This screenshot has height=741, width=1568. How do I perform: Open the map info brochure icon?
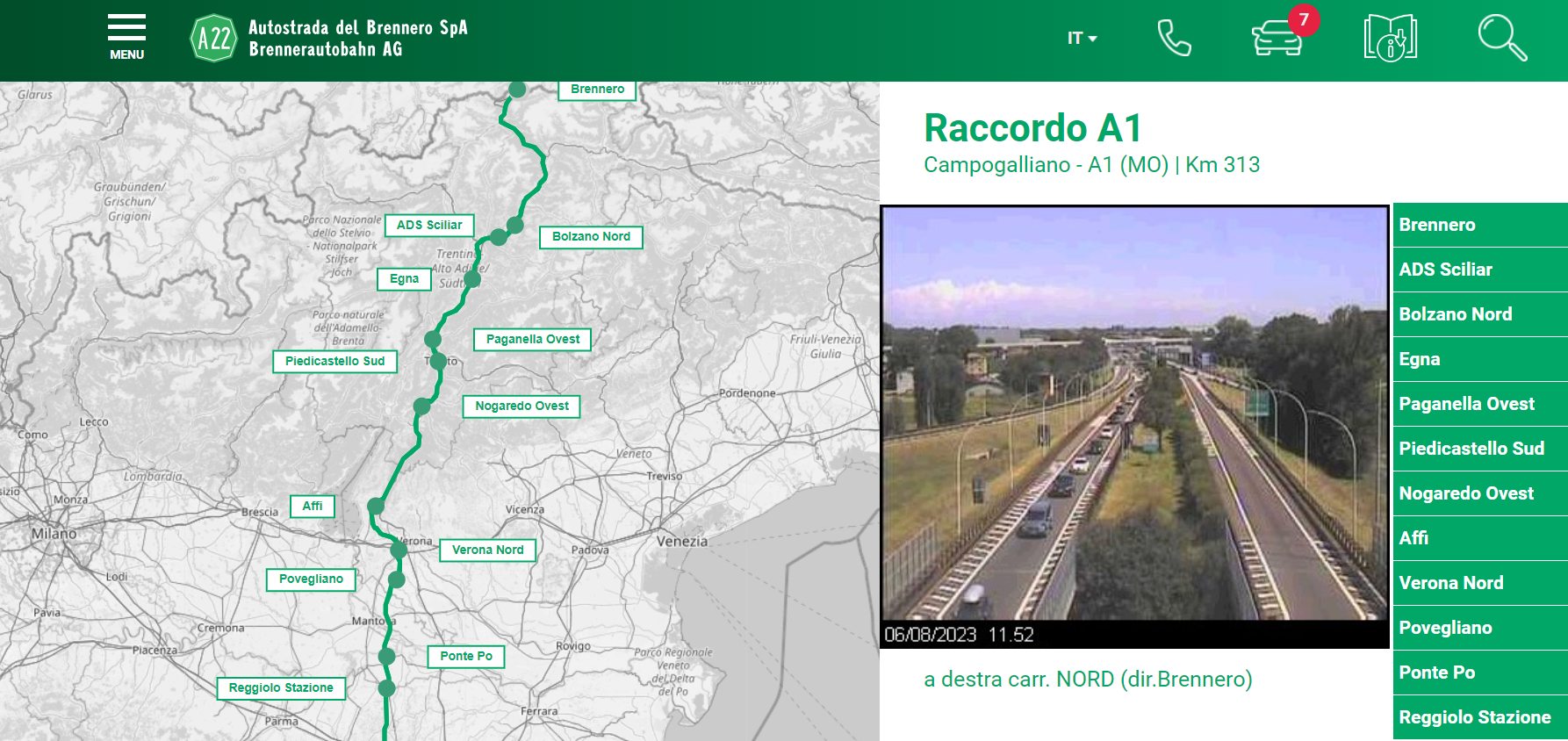point(1391,38)
